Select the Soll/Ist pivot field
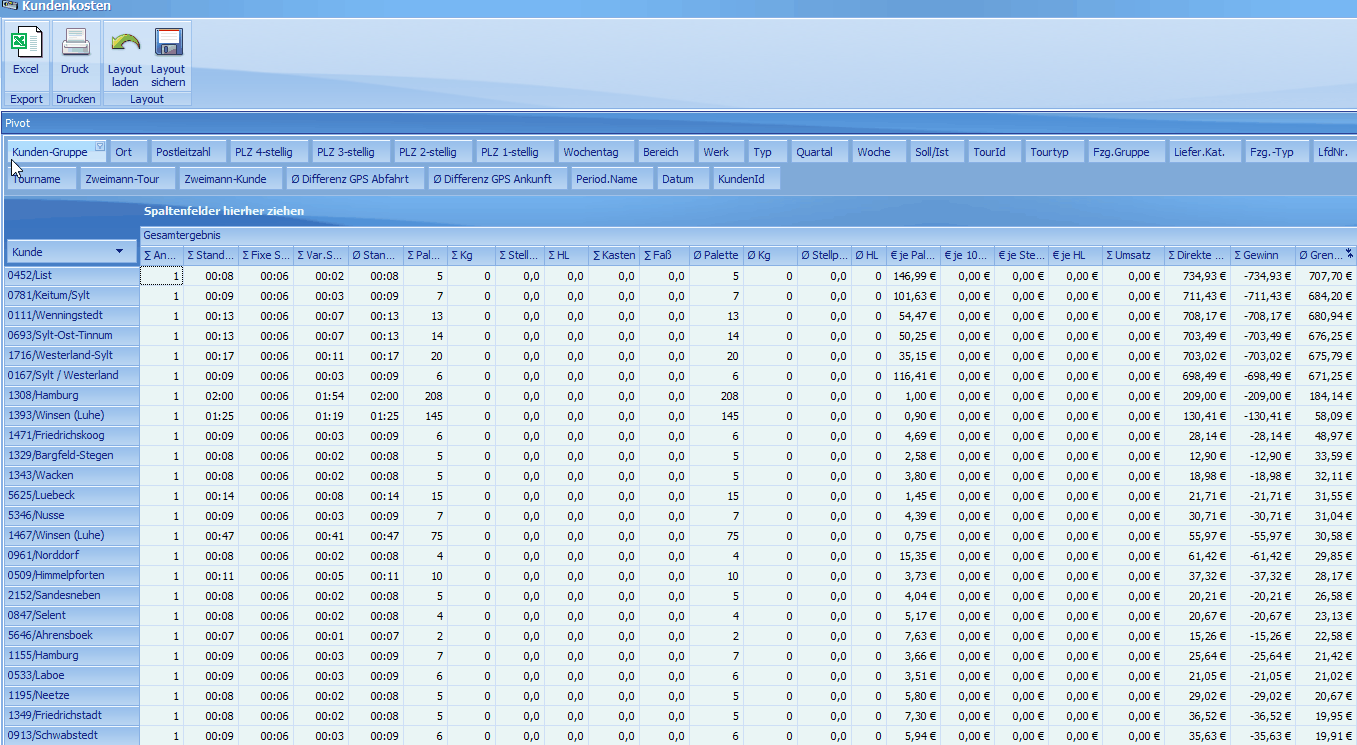This screenshot has height=745, width=1357. (x=937, y=152)
